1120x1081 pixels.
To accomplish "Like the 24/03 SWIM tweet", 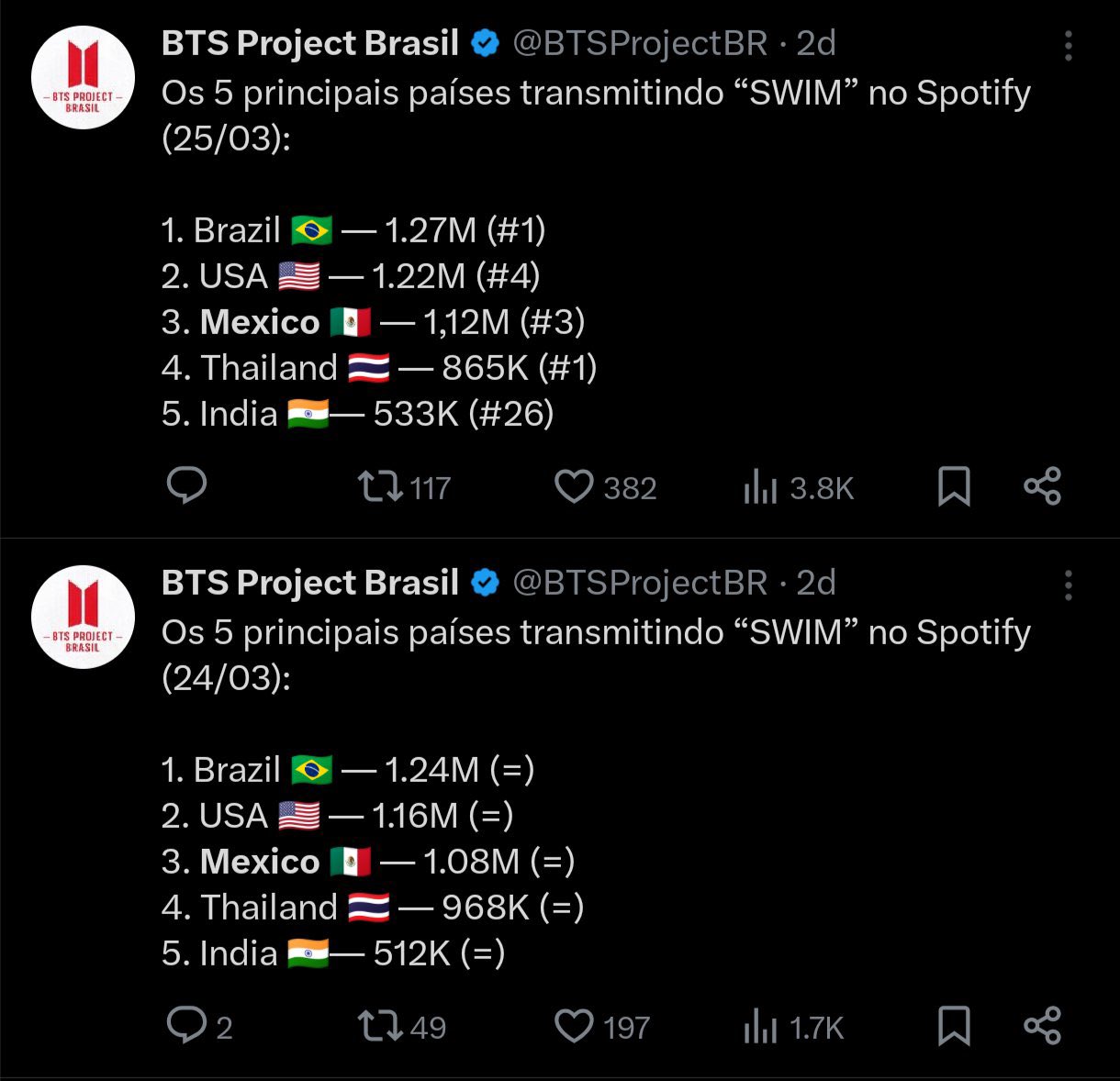I will pos(575,1026).
